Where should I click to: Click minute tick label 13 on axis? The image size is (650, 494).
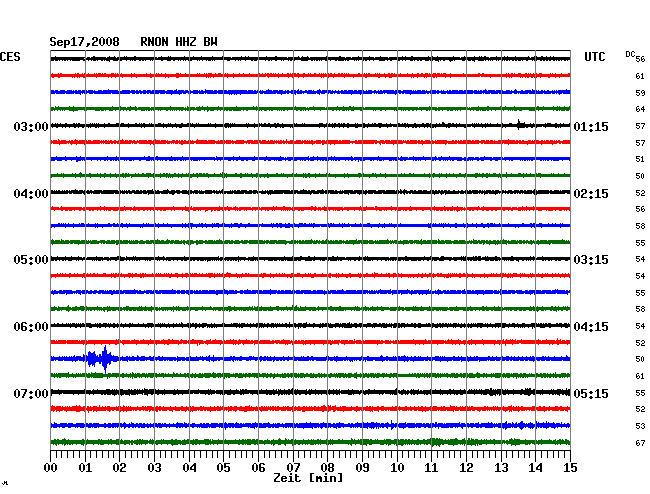501,468
